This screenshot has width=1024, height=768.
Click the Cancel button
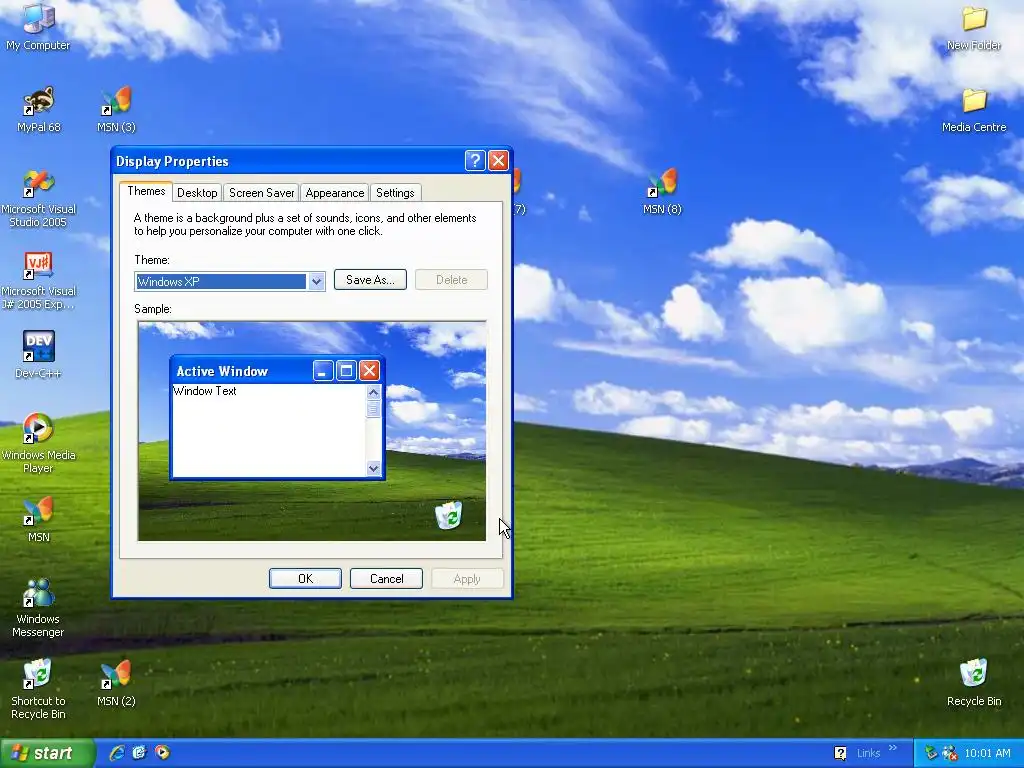tap(387, 579)
